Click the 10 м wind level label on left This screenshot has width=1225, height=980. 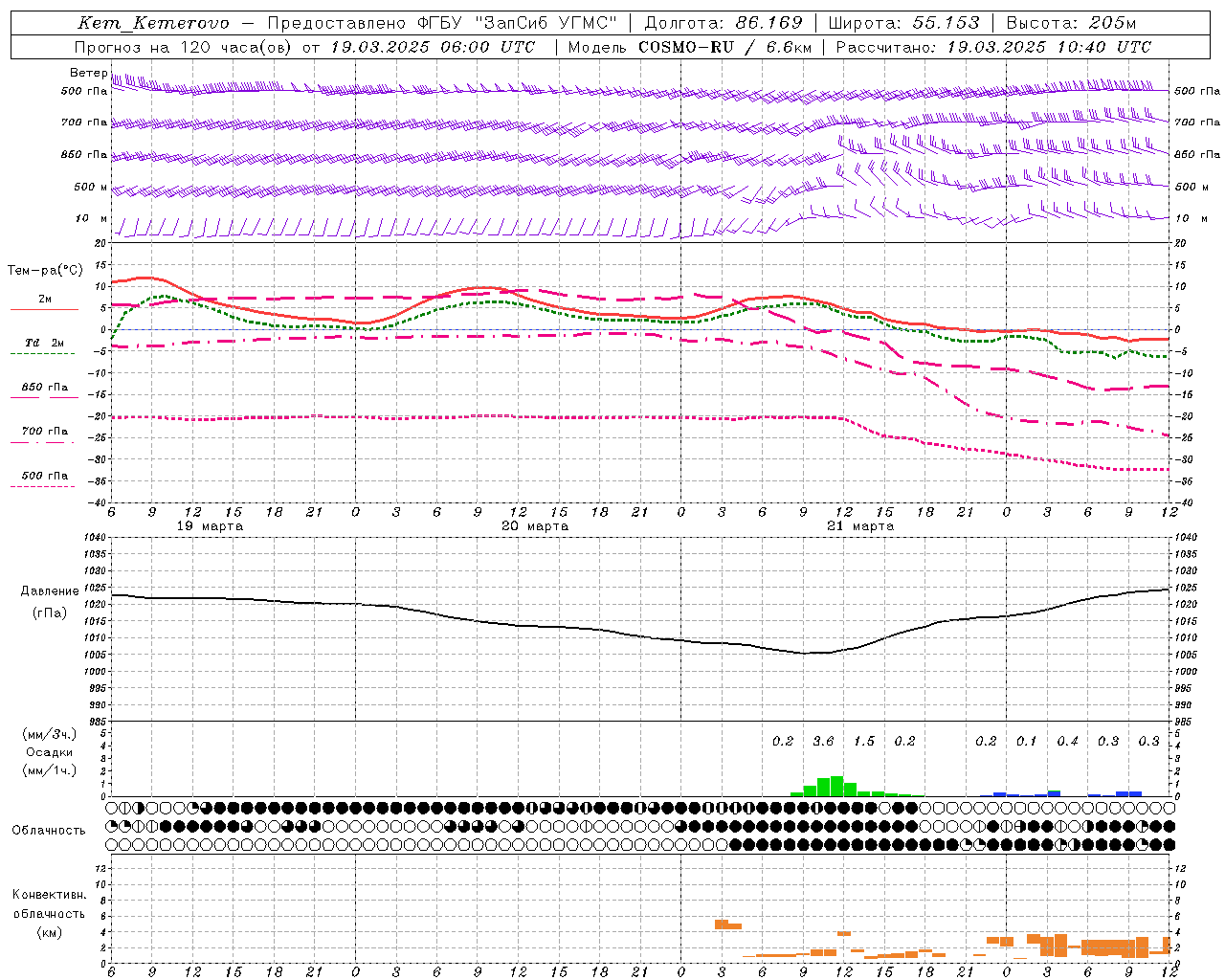click(x=92, y=219)
